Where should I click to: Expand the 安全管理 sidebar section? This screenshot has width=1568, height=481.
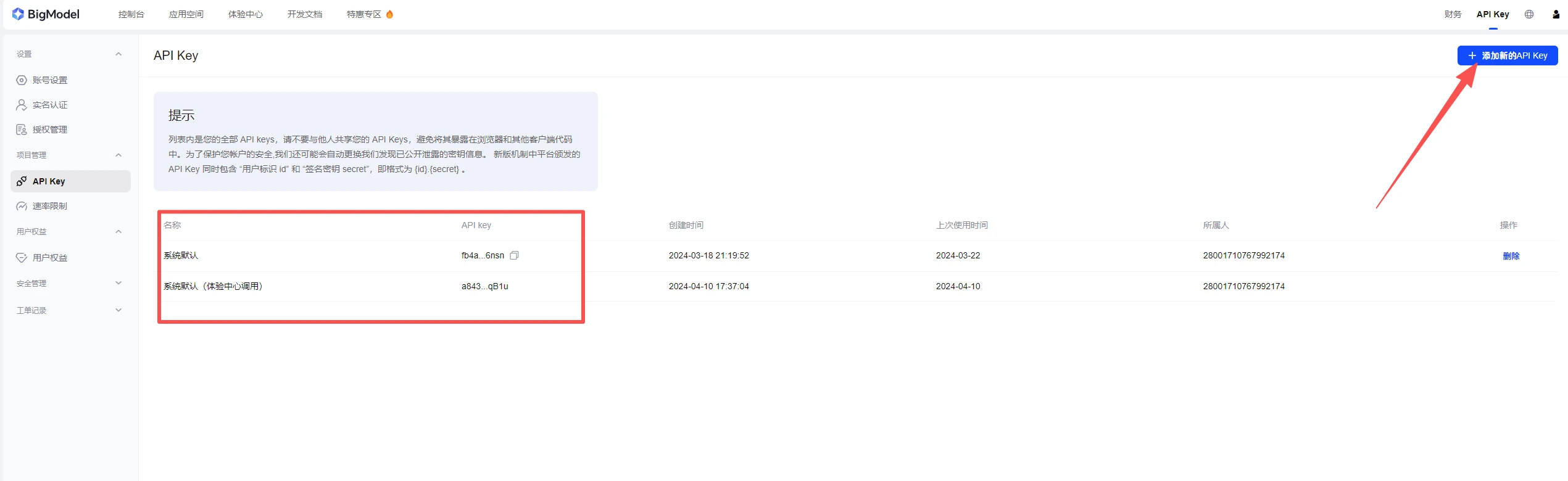click(x=118, y=284)
